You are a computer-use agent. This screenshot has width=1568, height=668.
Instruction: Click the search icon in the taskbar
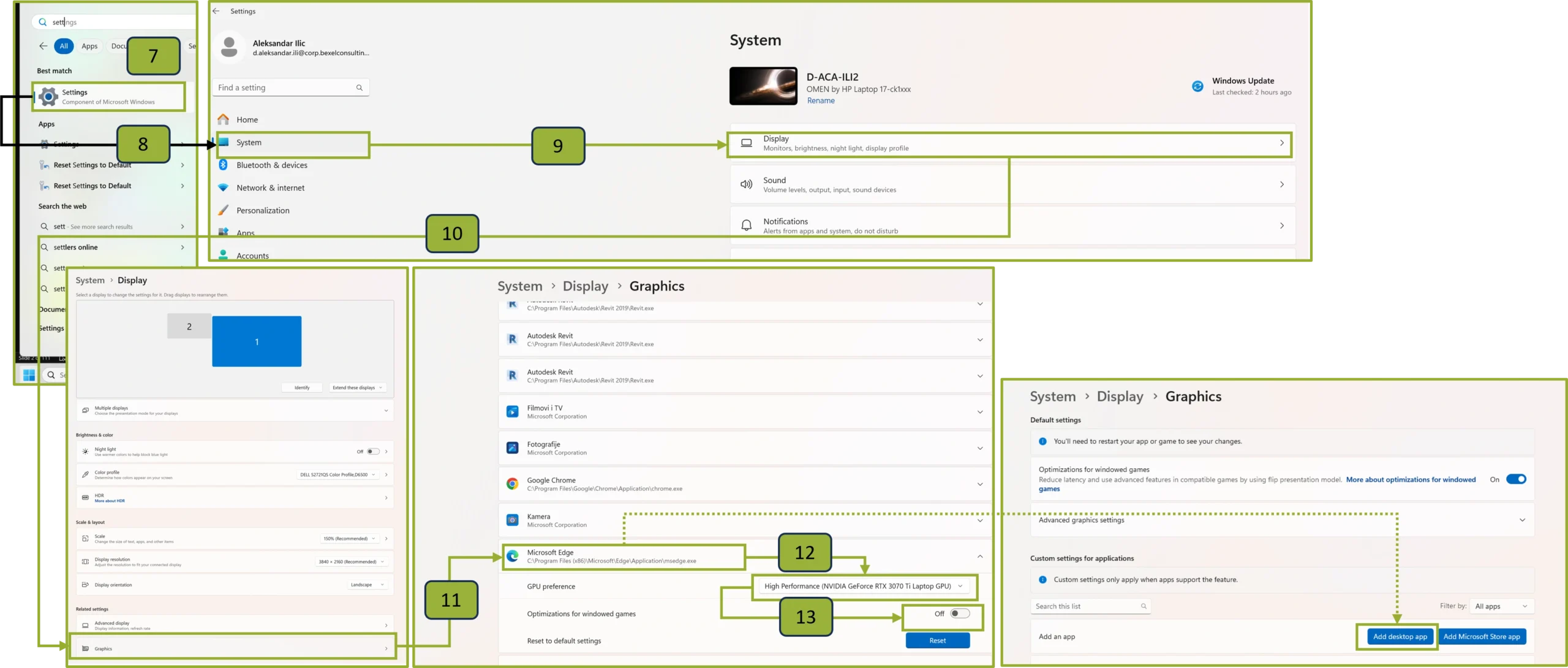[x=51, y=374]
